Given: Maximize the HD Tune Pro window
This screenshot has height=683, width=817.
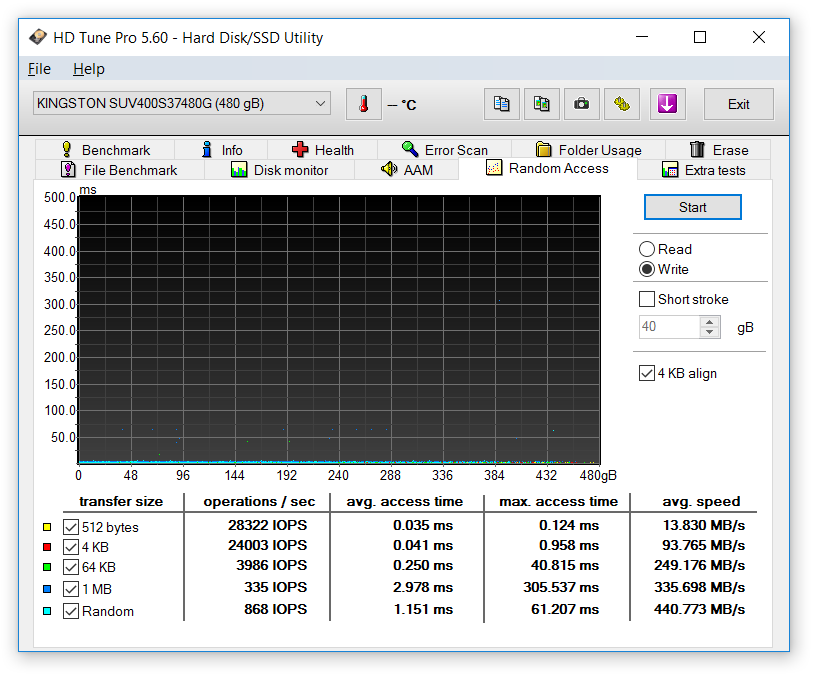Looking at the screenshot, I should point(700,37).
